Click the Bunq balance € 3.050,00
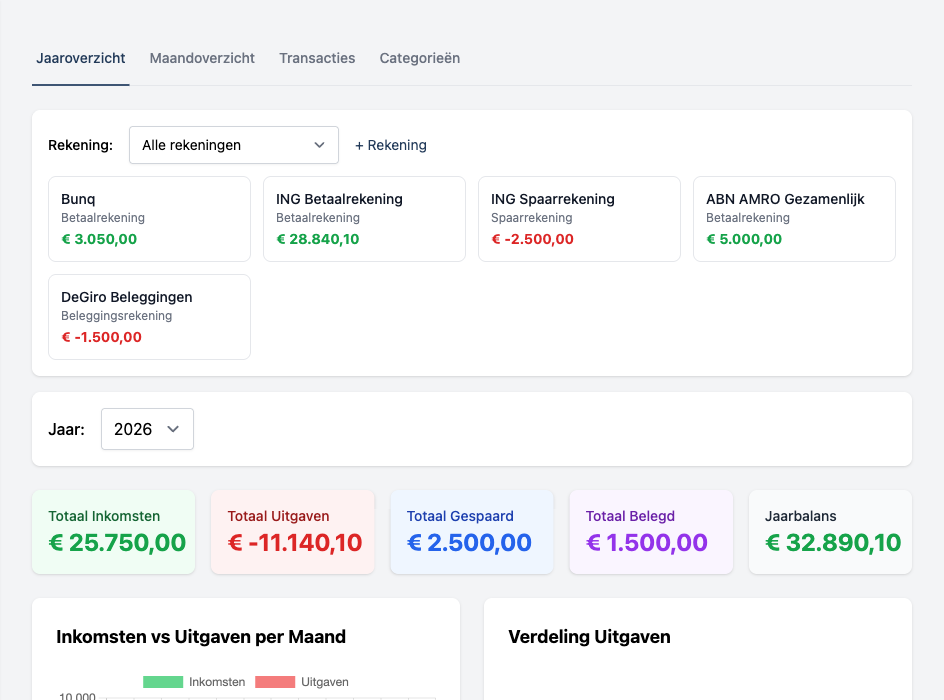 tap(99, 239)
